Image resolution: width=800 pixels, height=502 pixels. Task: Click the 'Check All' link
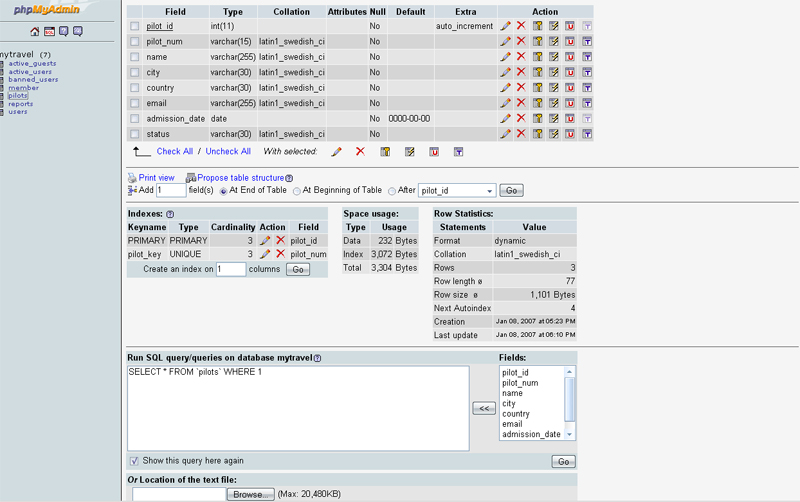click(x=175, y=152)
